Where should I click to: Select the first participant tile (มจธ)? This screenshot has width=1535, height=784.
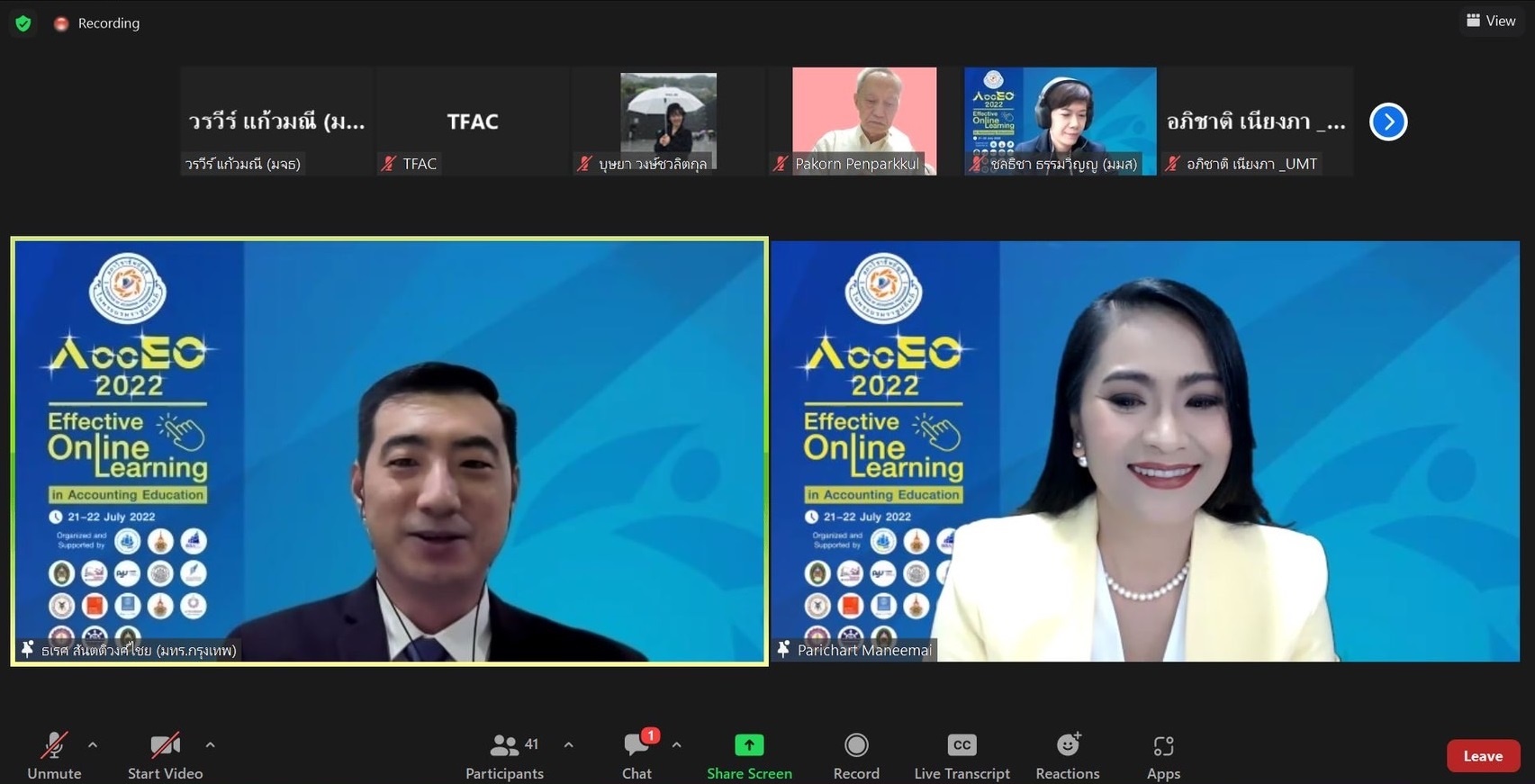tap(276, 121)
